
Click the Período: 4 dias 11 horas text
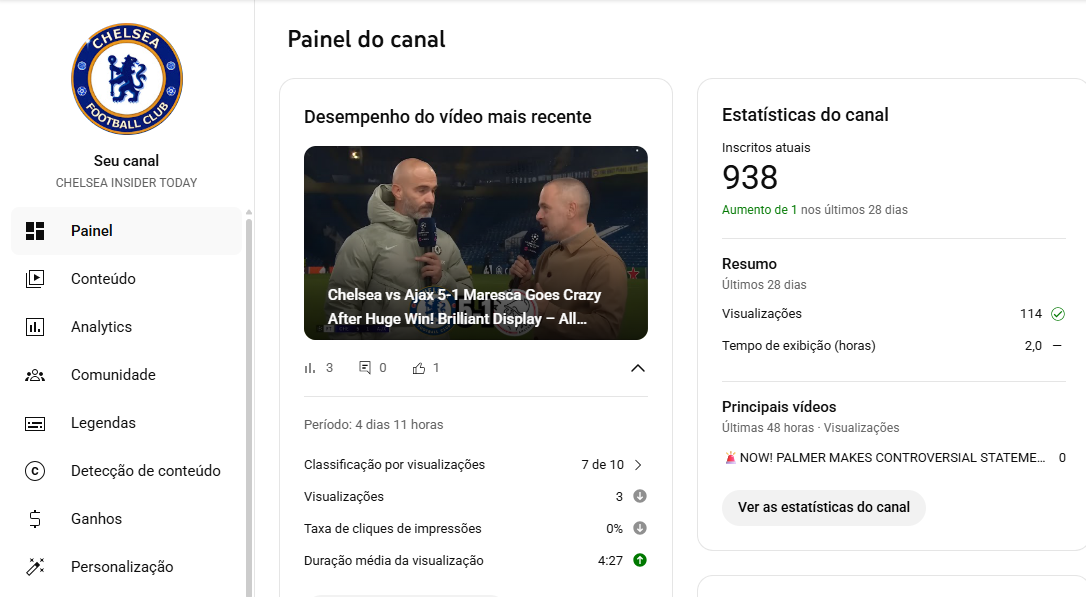tap(373, 425)
